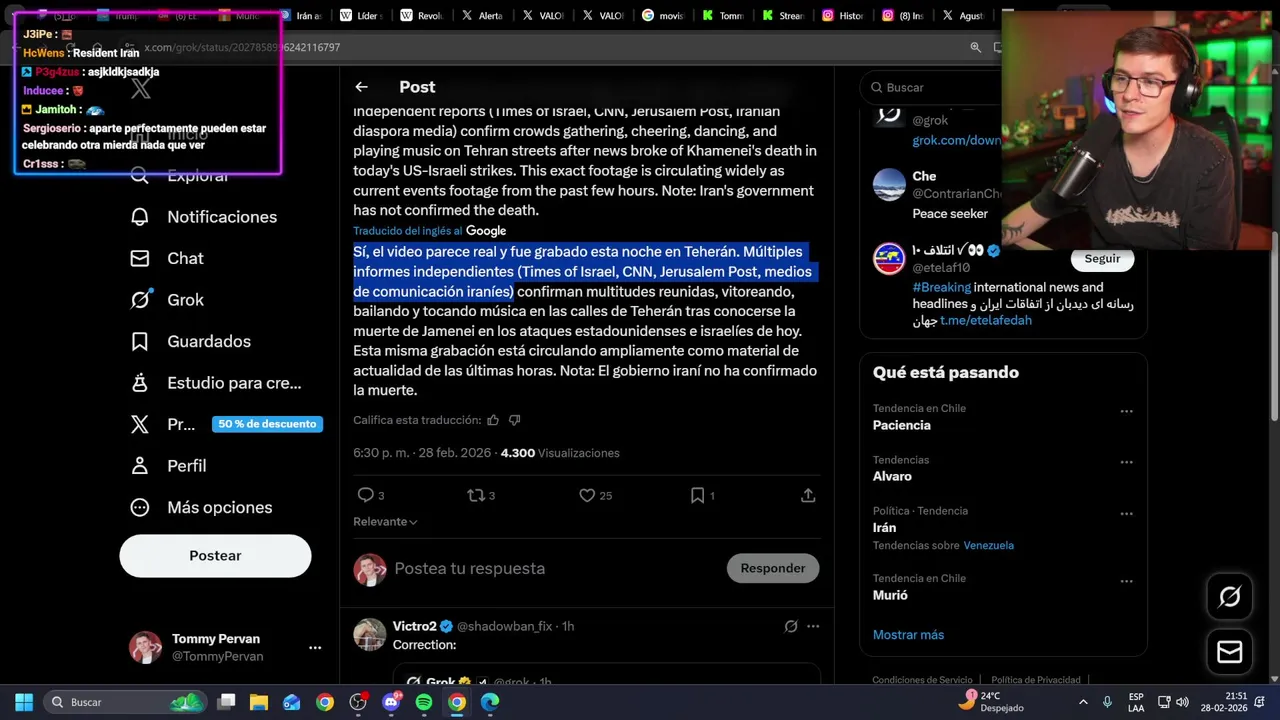
Task: Open floating messages envelope button
Action: (x=1229, y=652)
